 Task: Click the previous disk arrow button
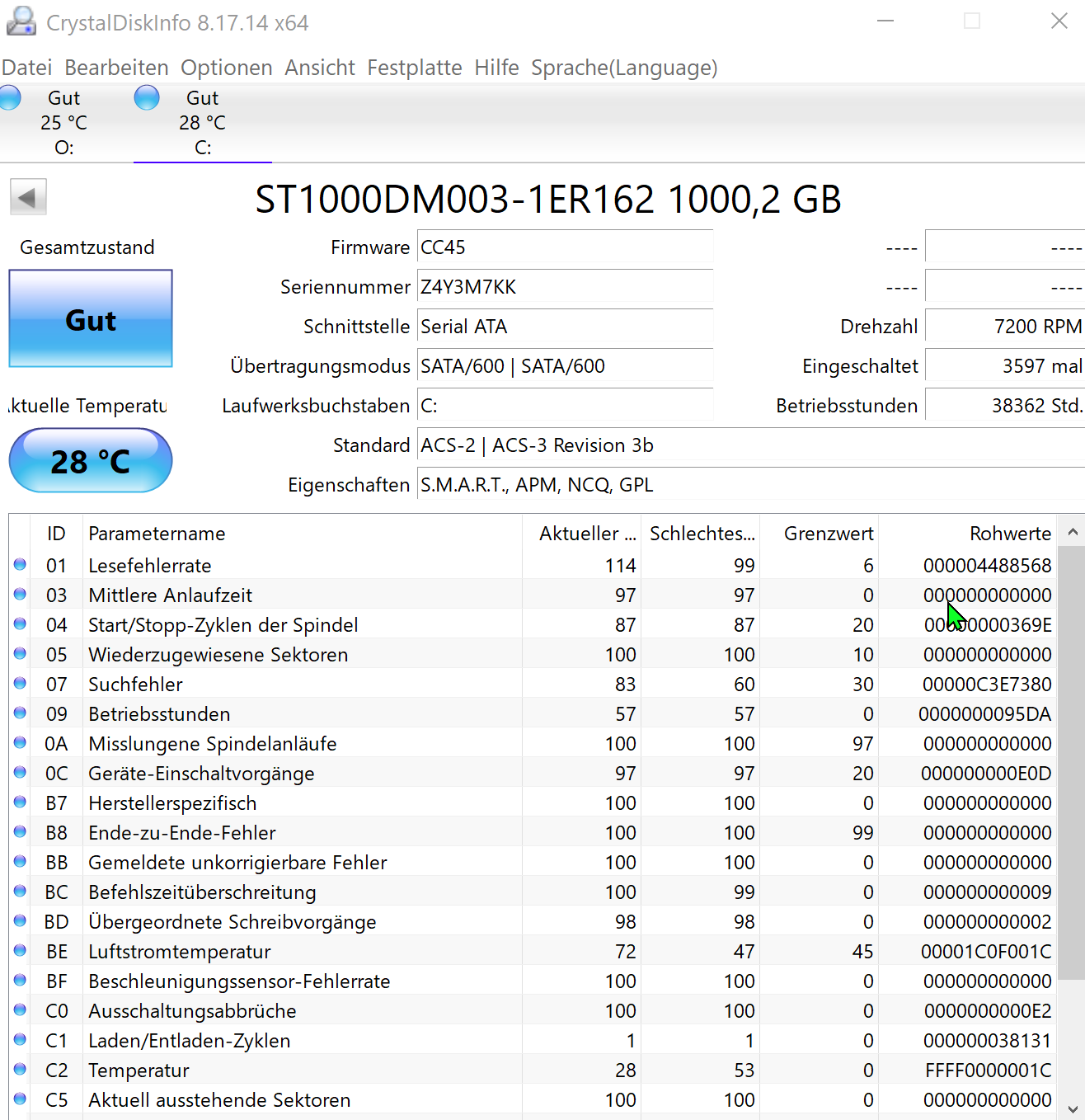click(28, 197)
